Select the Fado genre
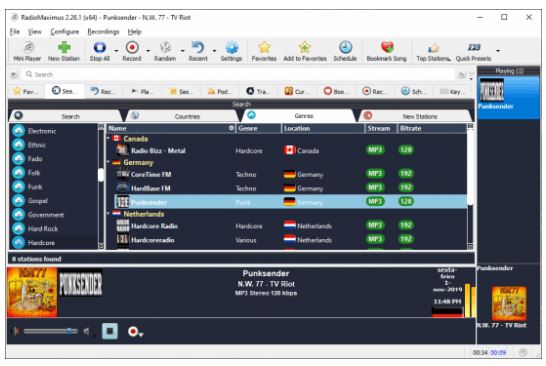 pos(54,159)
